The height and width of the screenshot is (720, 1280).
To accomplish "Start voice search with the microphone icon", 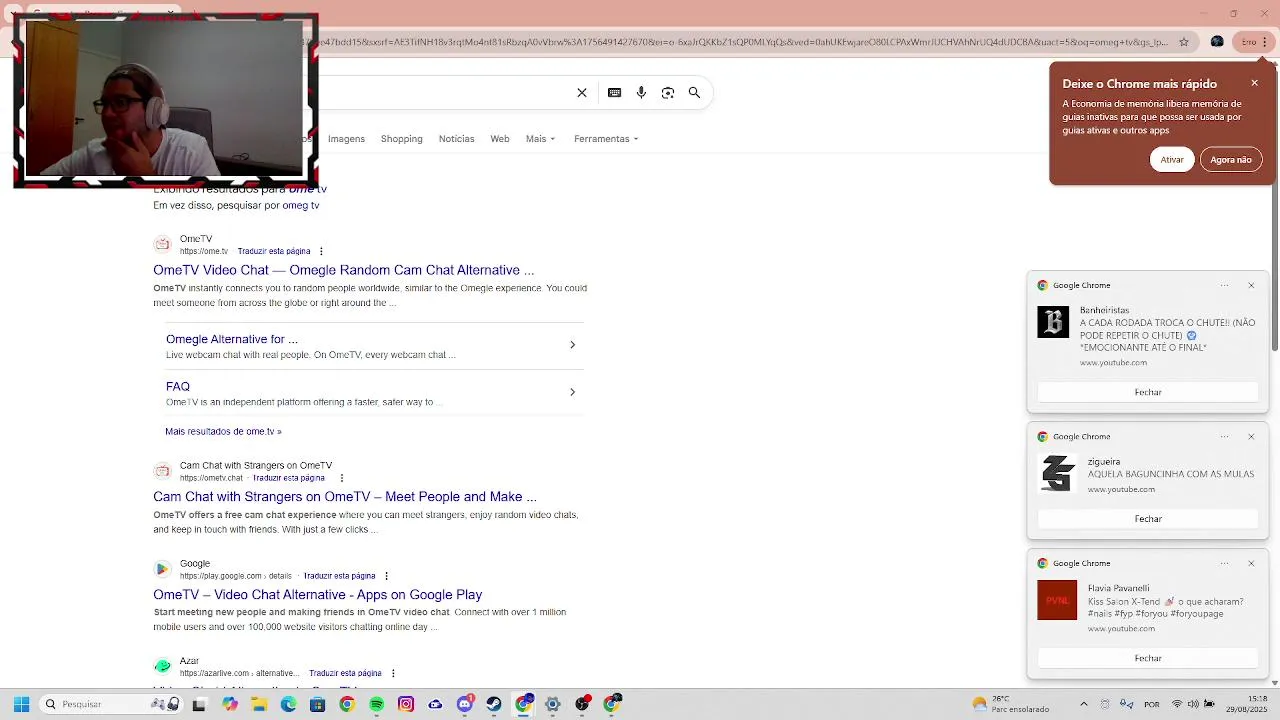I will (641, 93).
